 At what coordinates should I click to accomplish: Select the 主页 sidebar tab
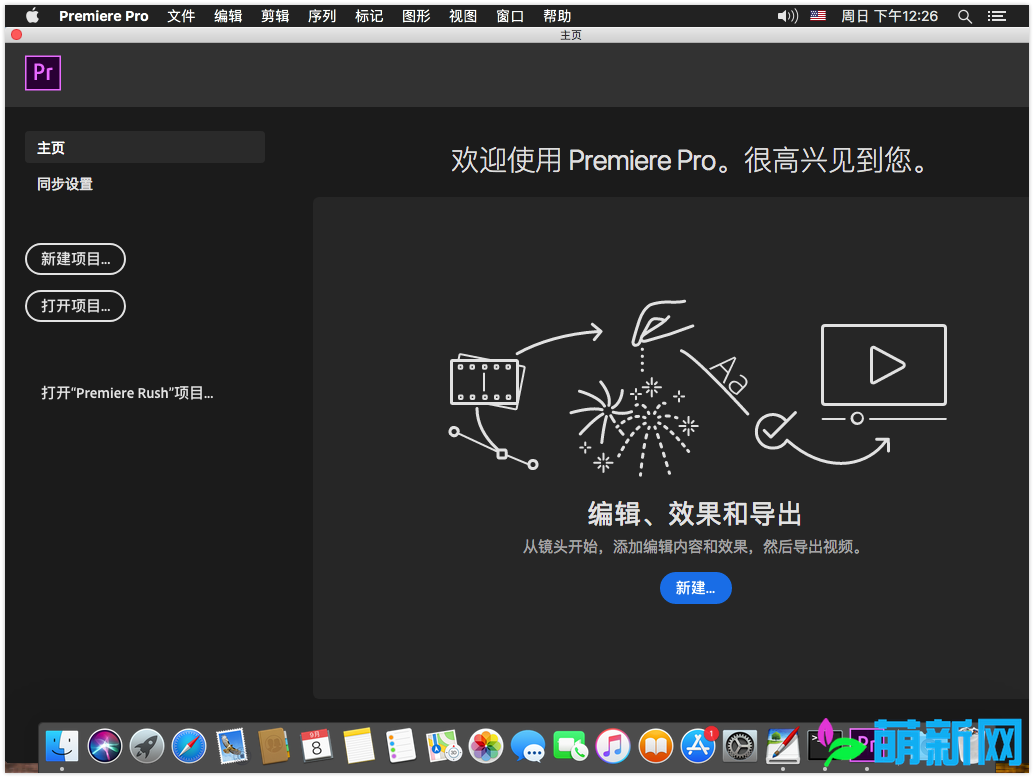(145, 147)
